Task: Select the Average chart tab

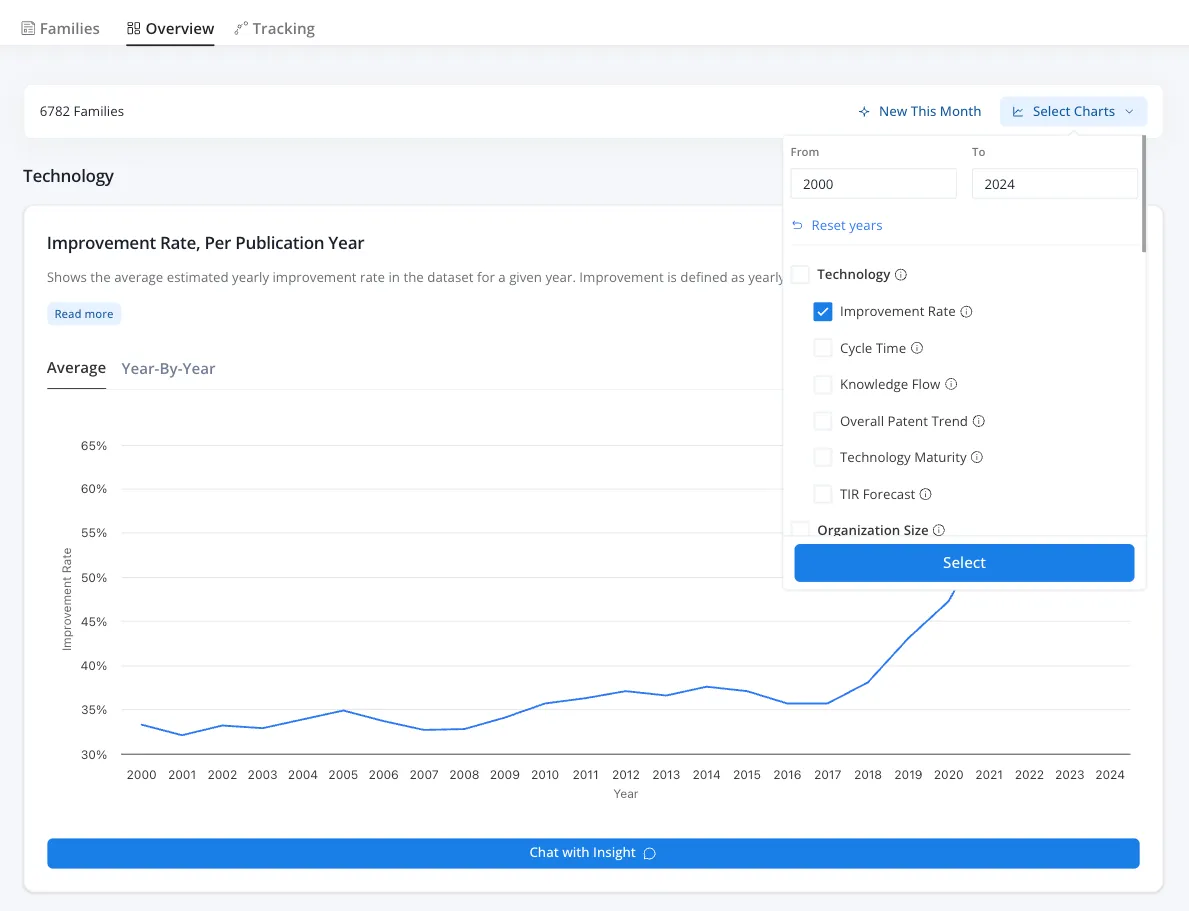Action: click(x=77, y=368)
